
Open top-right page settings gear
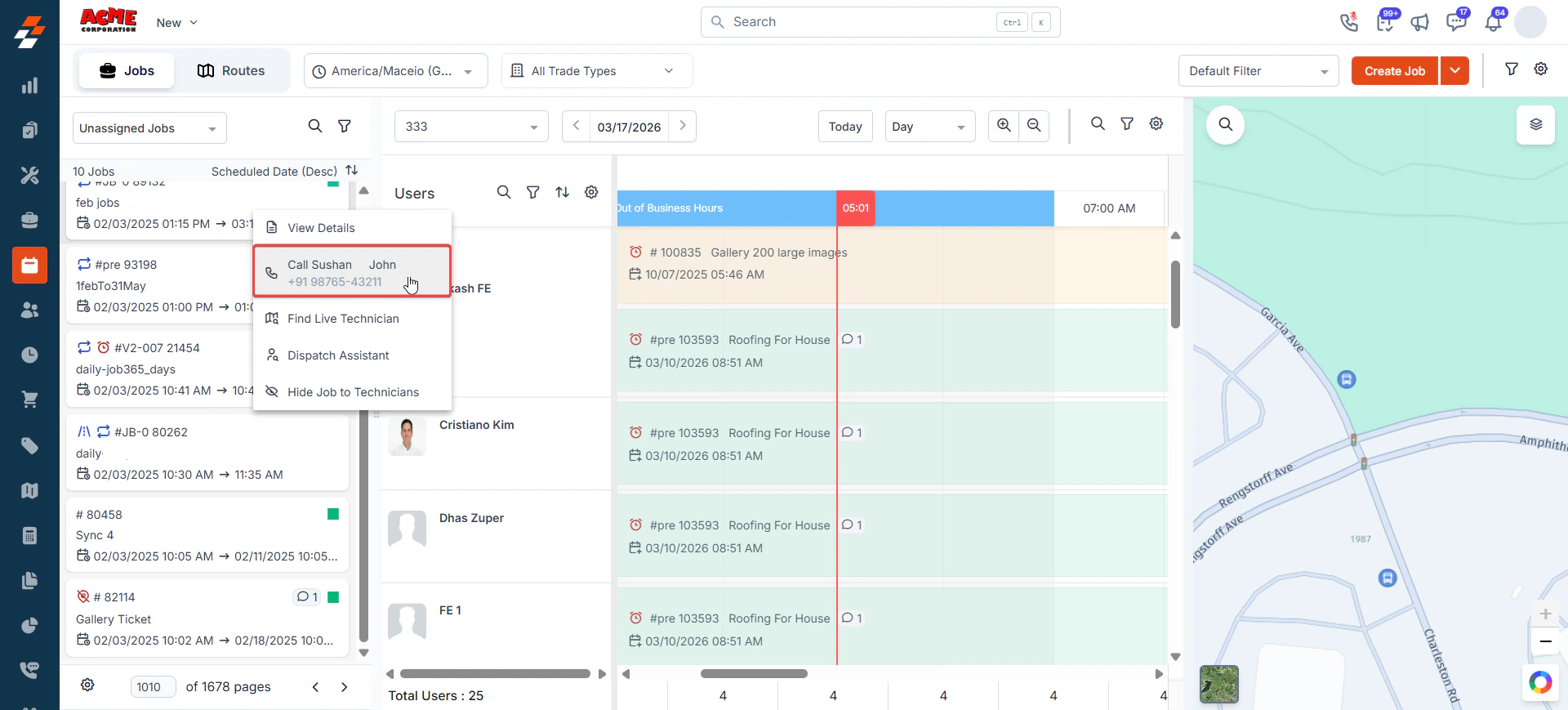click(x=1541, y=69)
